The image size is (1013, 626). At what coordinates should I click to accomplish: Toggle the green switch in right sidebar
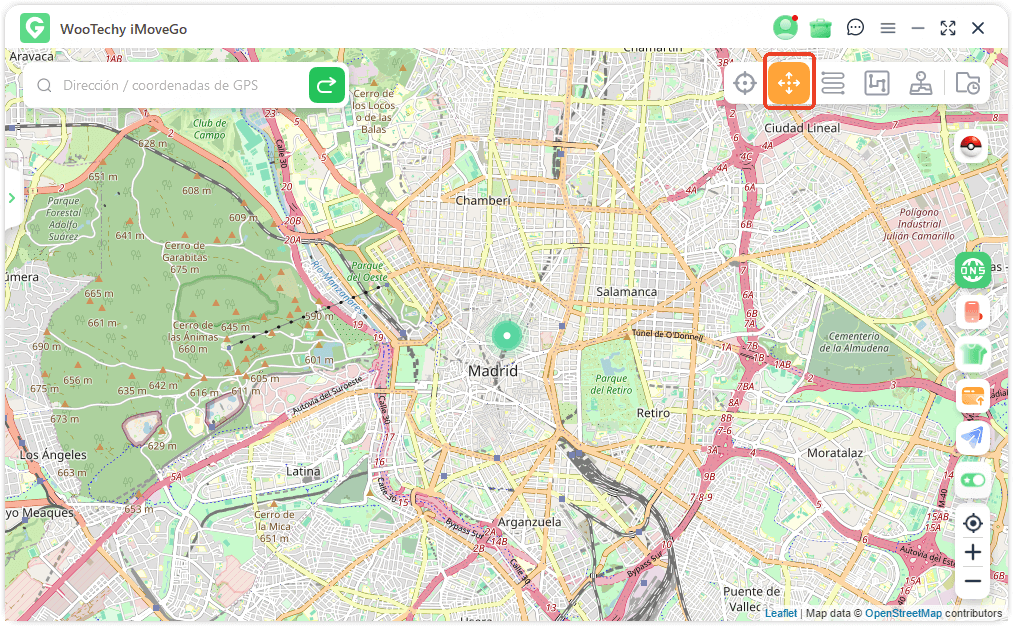[972, 480]
